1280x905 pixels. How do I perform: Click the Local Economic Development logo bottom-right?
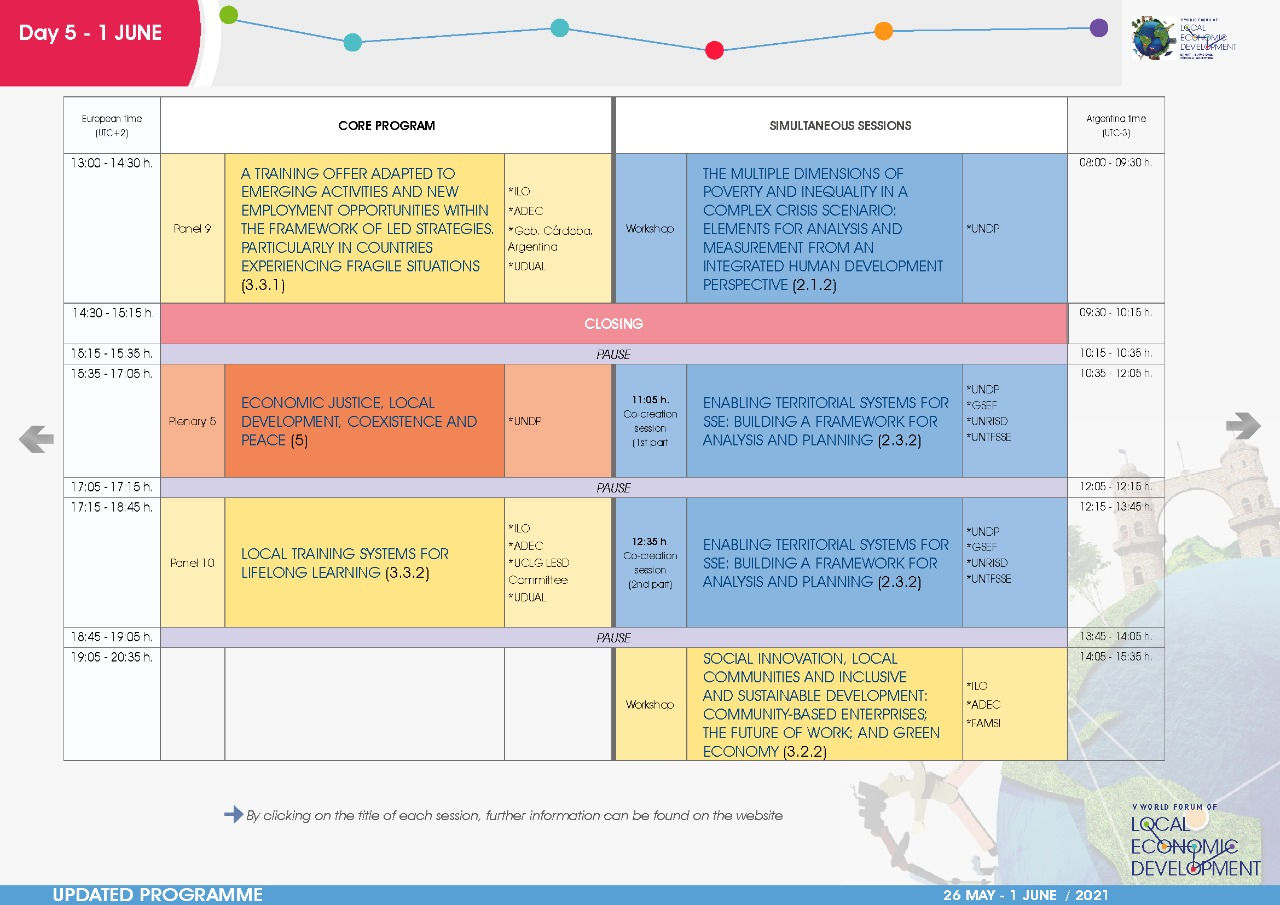coord(1195,841)
